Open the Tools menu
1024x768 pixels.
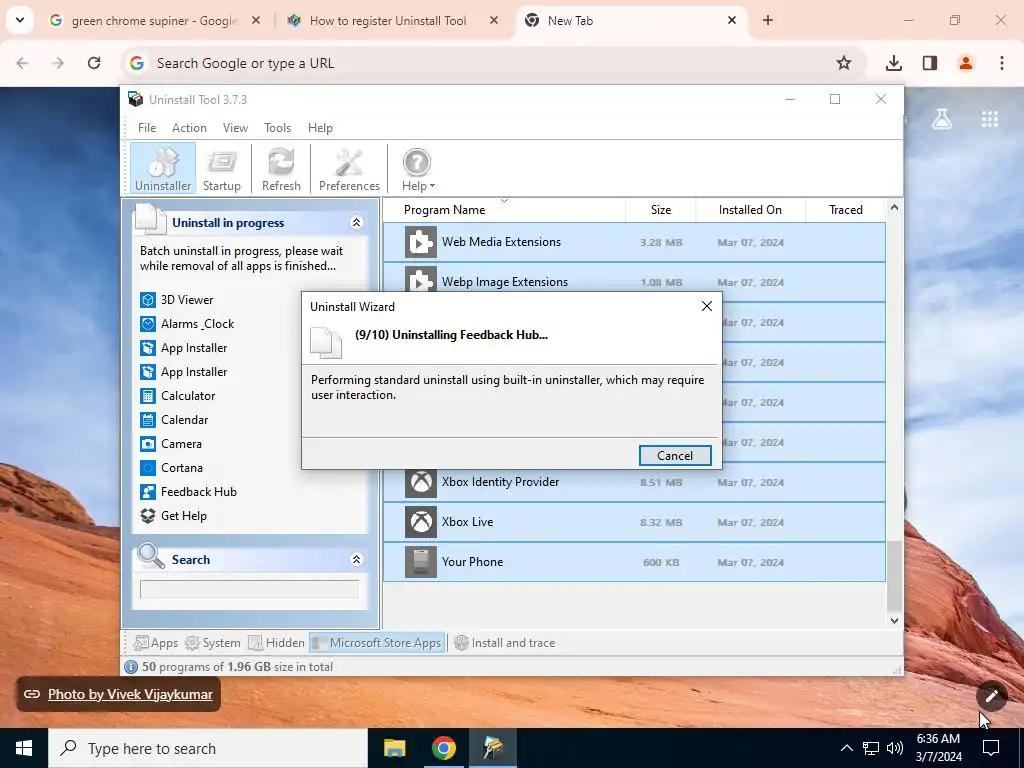click(x=278, y=128)
